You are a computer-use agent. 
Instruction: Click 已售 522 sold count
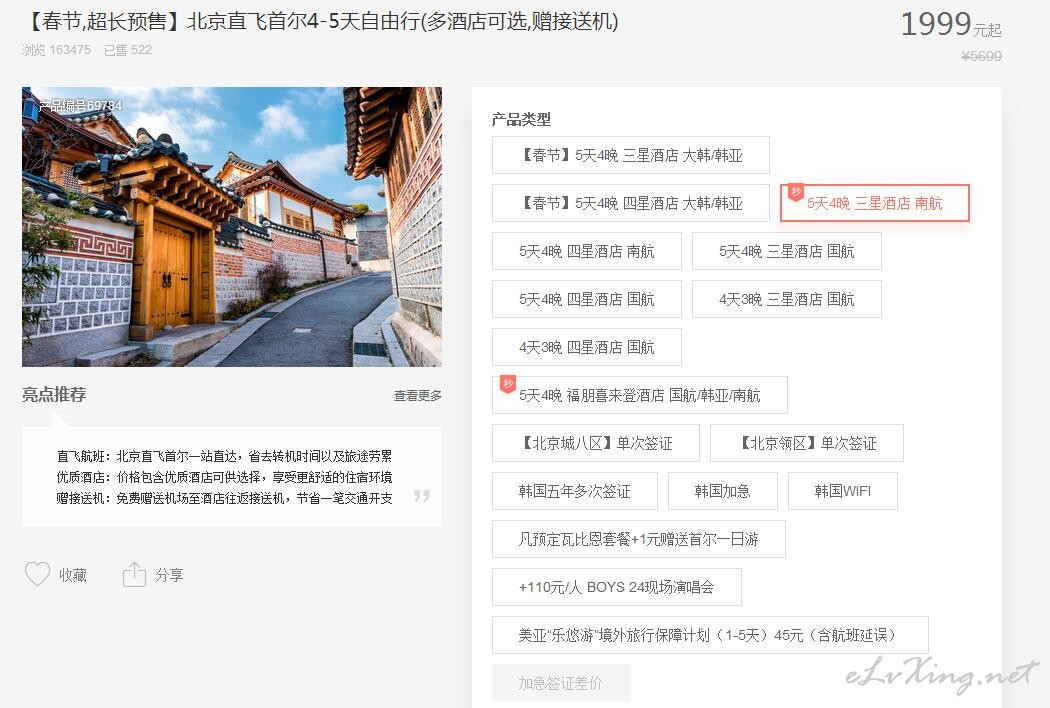pos(128,50)
